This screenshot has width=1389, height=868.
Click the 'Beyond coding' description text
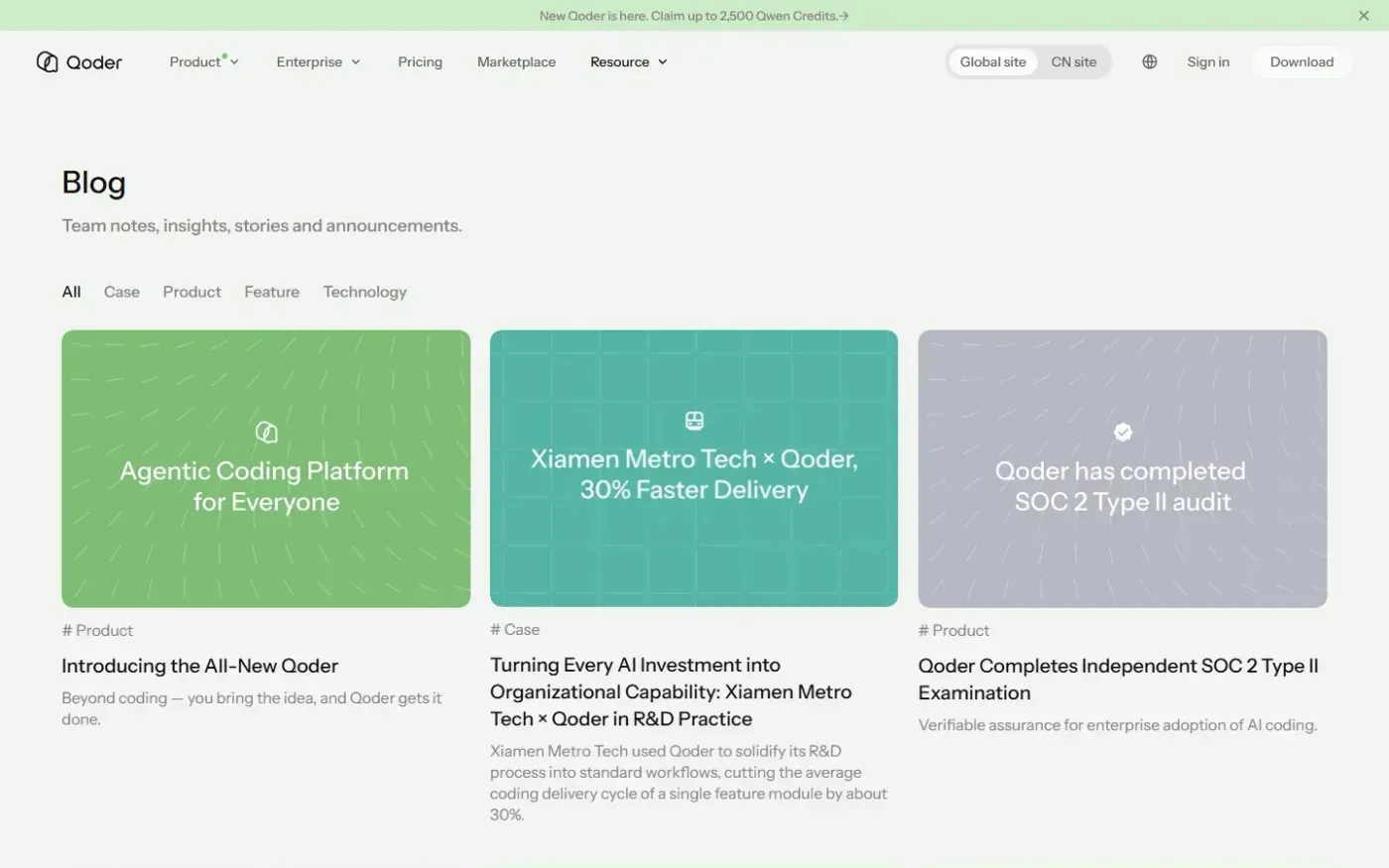tap(252, 708)
